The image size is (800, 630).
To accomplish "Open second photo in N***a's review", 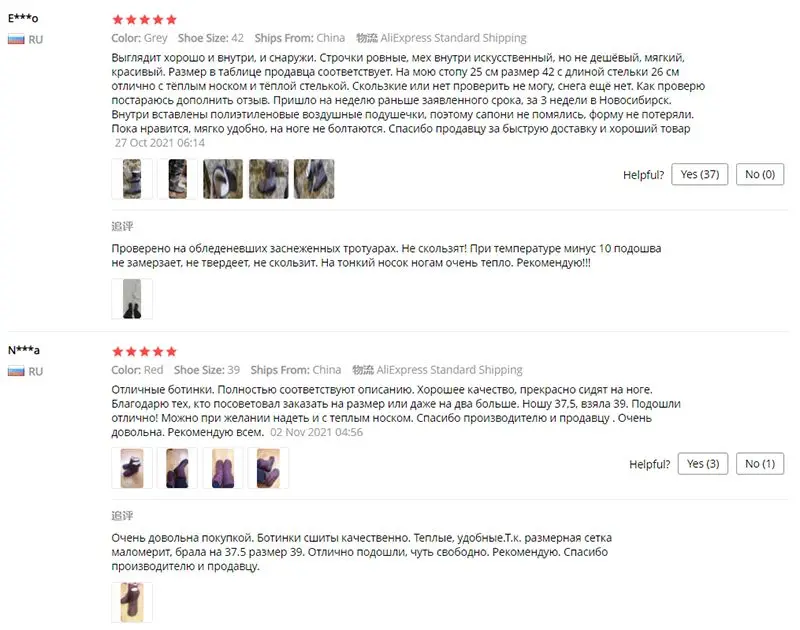I will tap(177, 468).
